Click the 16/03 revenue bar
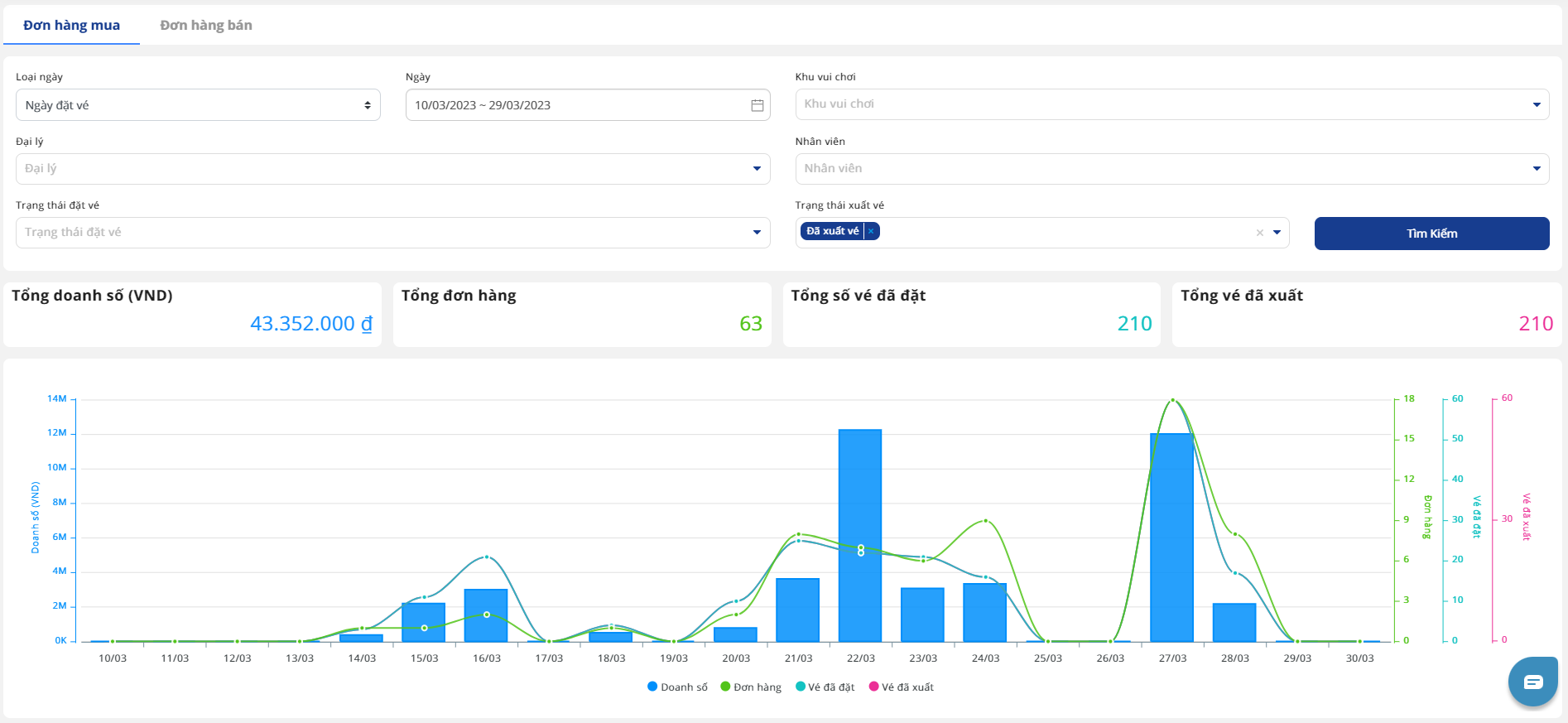This screenshot has height=723, width=1568. (x=486, y=615)
